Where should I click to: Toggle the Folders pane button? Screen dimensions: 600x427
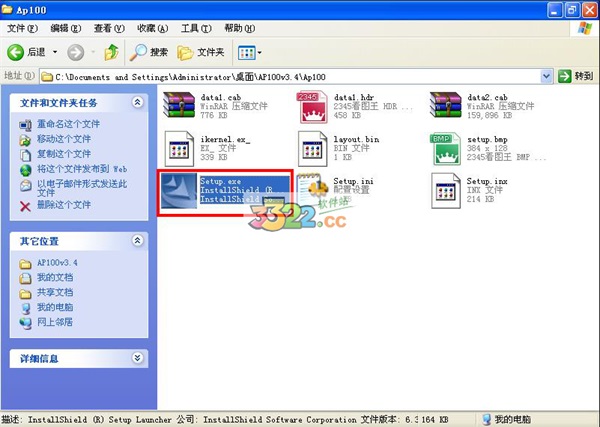pos(201,52)
